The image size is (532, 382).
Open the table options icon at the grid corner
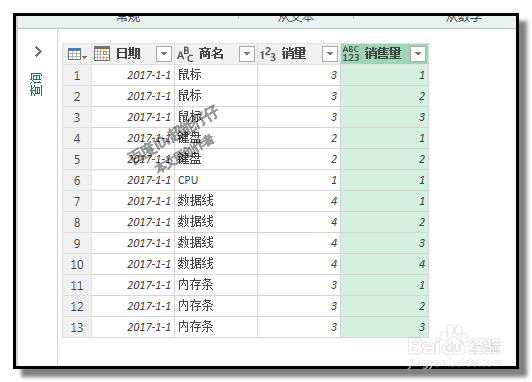point(77,54)
